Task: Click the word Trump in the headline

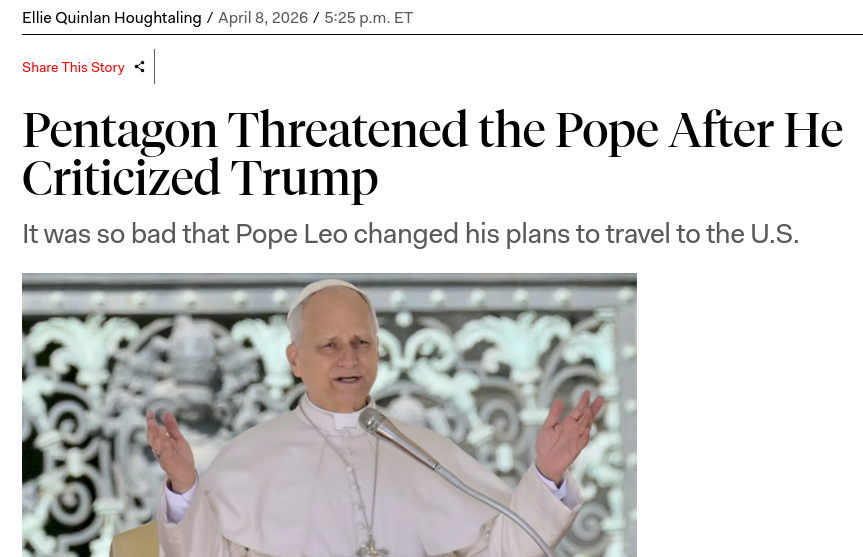Action: pyautogui.click(x=304, y=179)
